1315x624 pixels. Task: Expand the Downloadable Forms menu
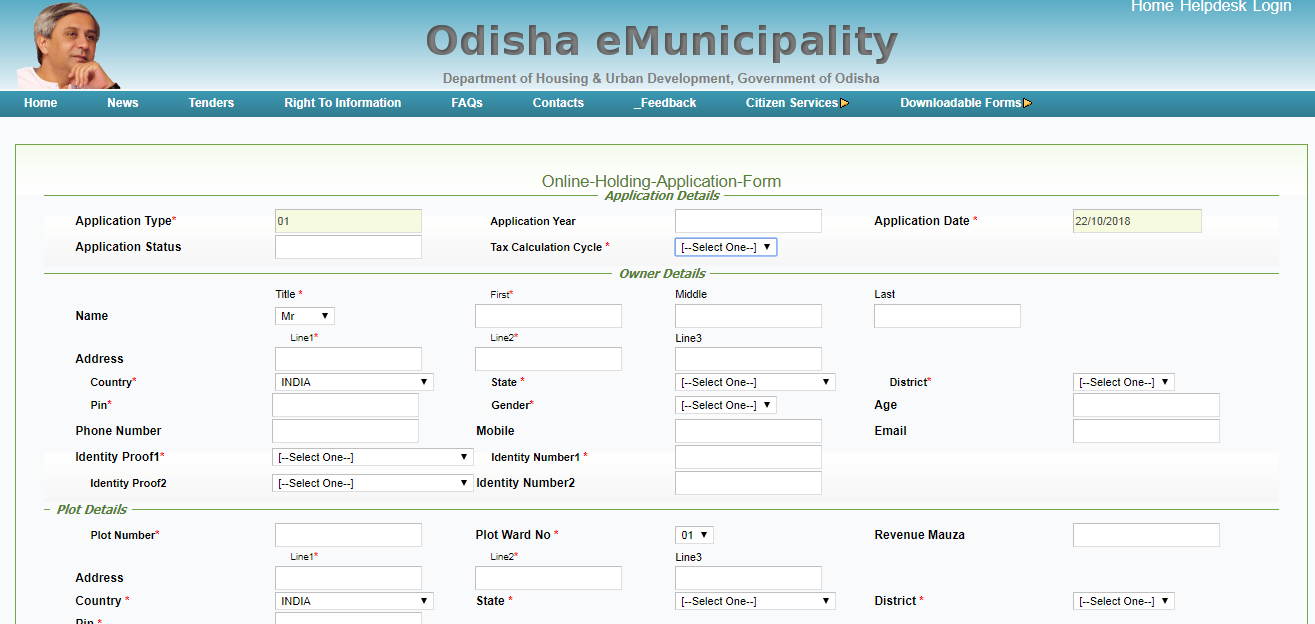(960, 102)
